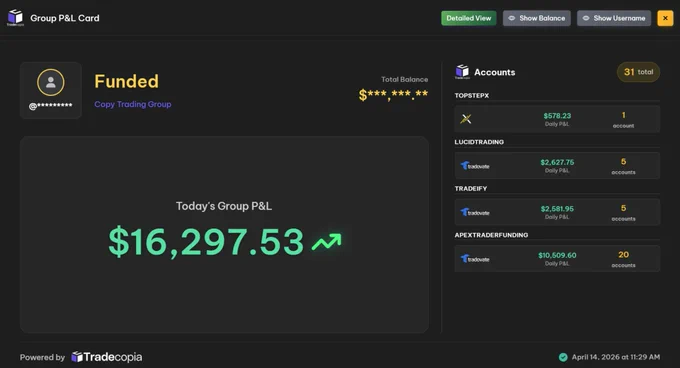Close the Group P&L Card

point(665,18)
